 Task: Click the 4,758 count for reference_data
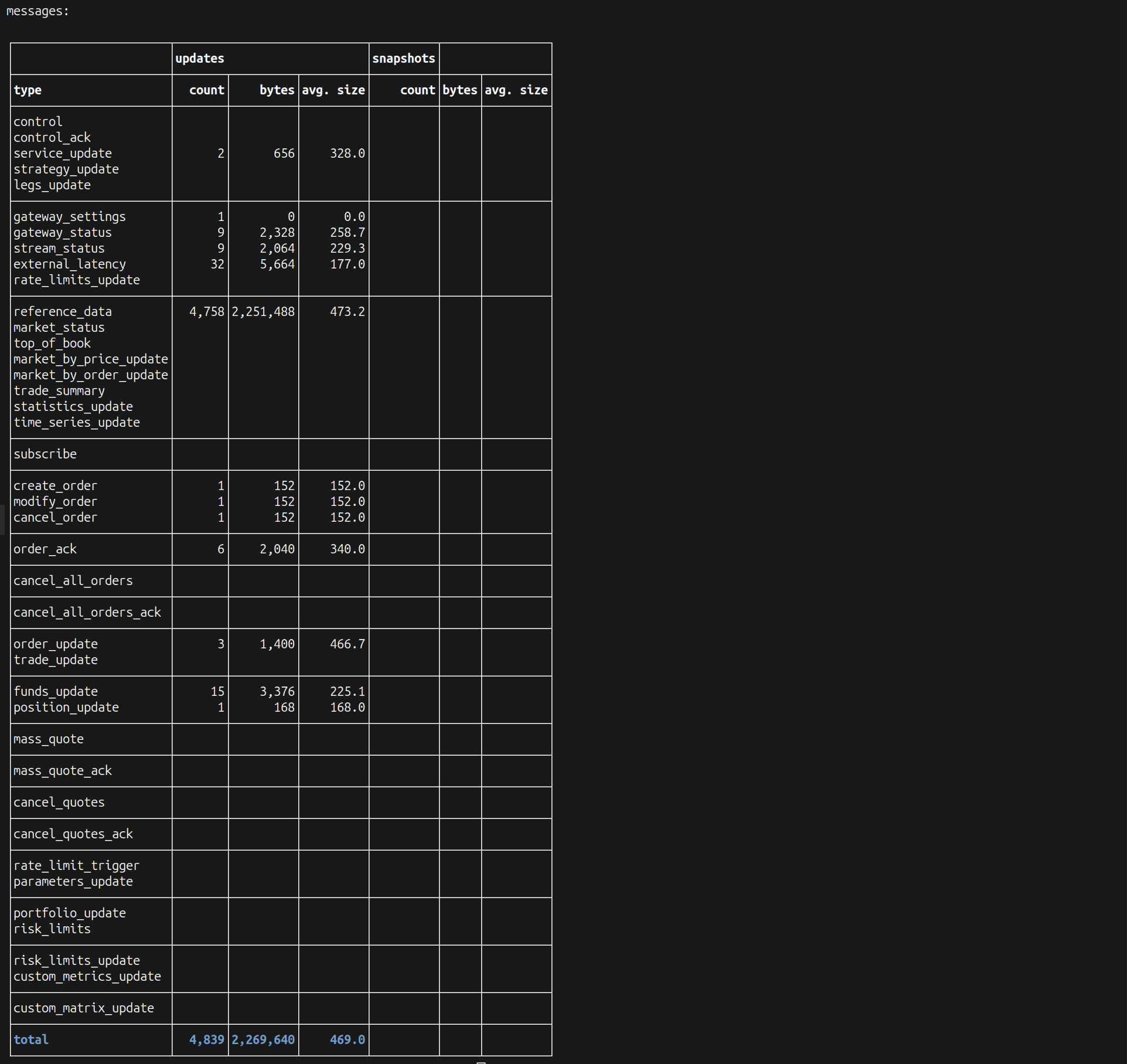pyautogui.click(x=207, y=312)
